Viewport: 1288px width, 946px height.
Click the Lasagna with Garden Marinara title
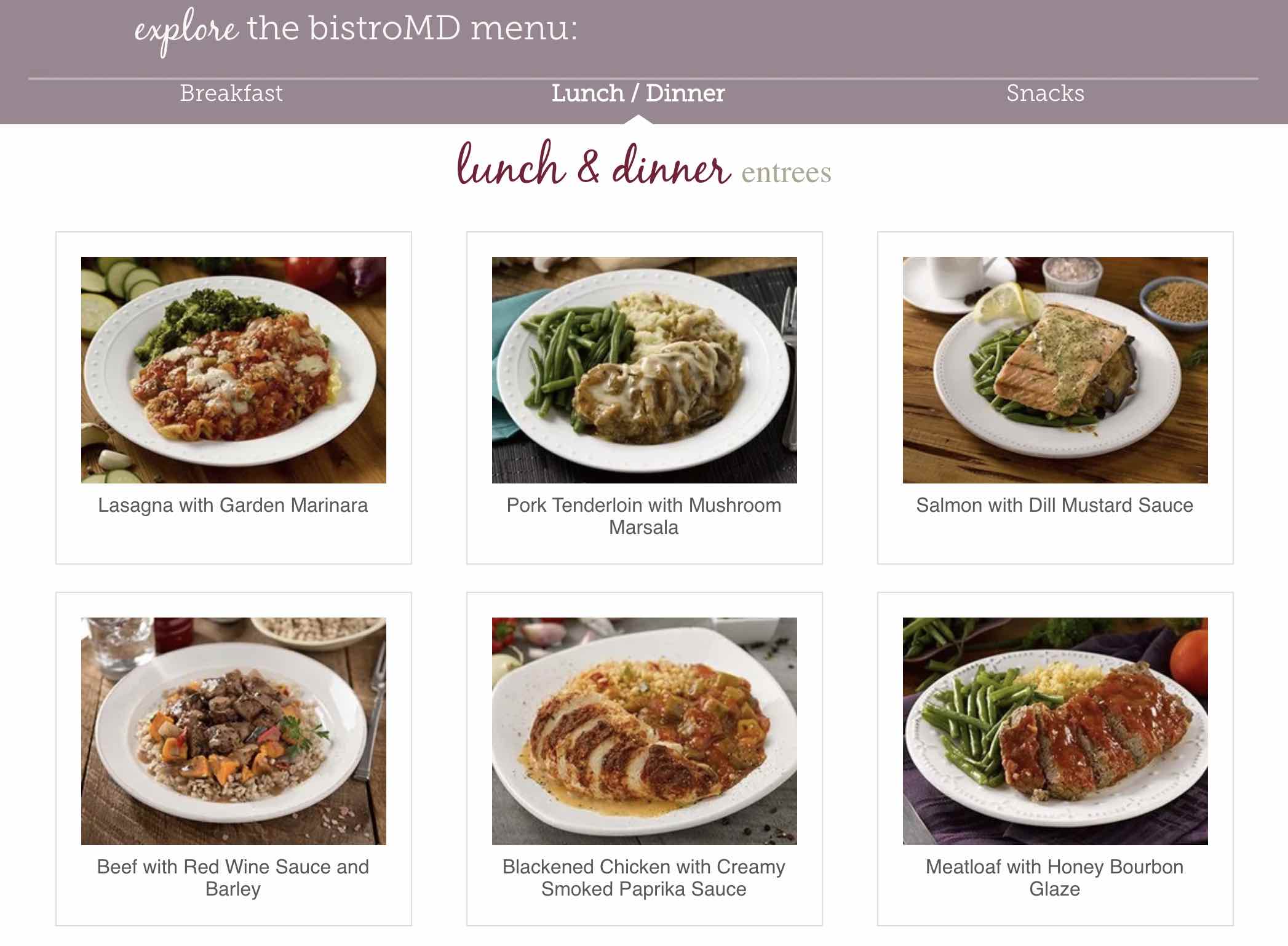[x=233, y=505]
